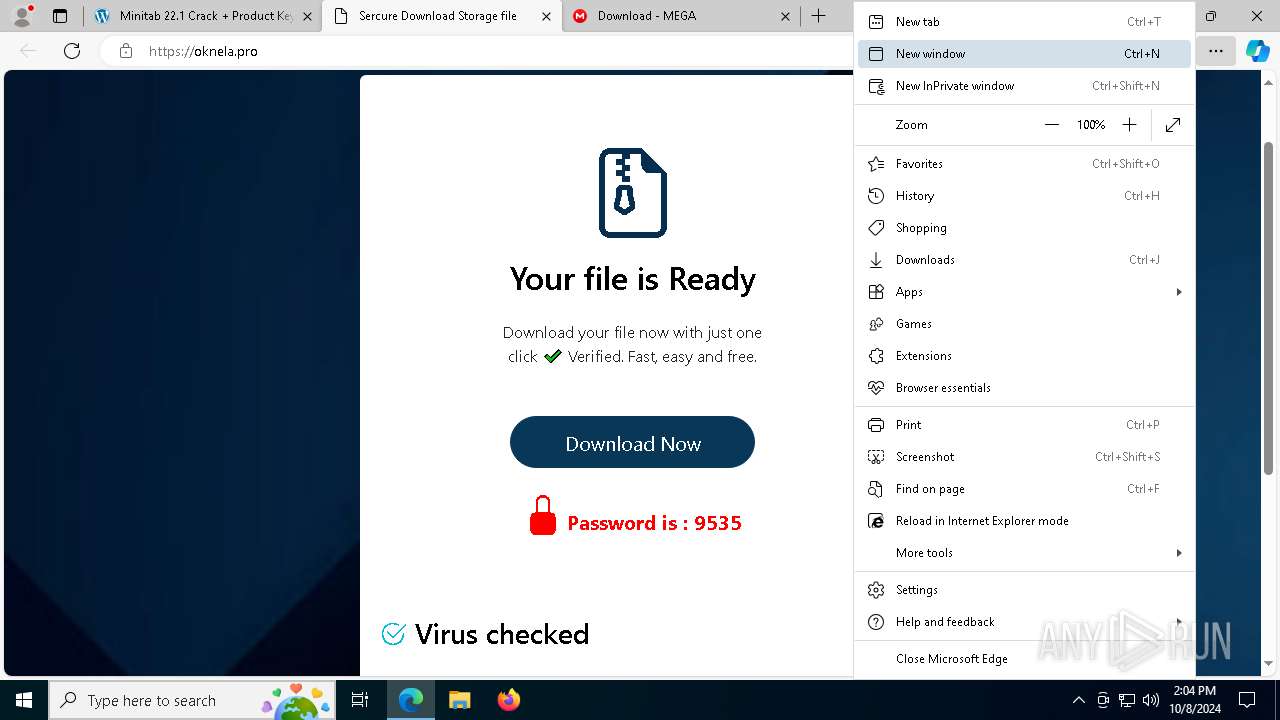1280x720 pixels.
Task: Open Windows Start menu
Action: (24, 700)
